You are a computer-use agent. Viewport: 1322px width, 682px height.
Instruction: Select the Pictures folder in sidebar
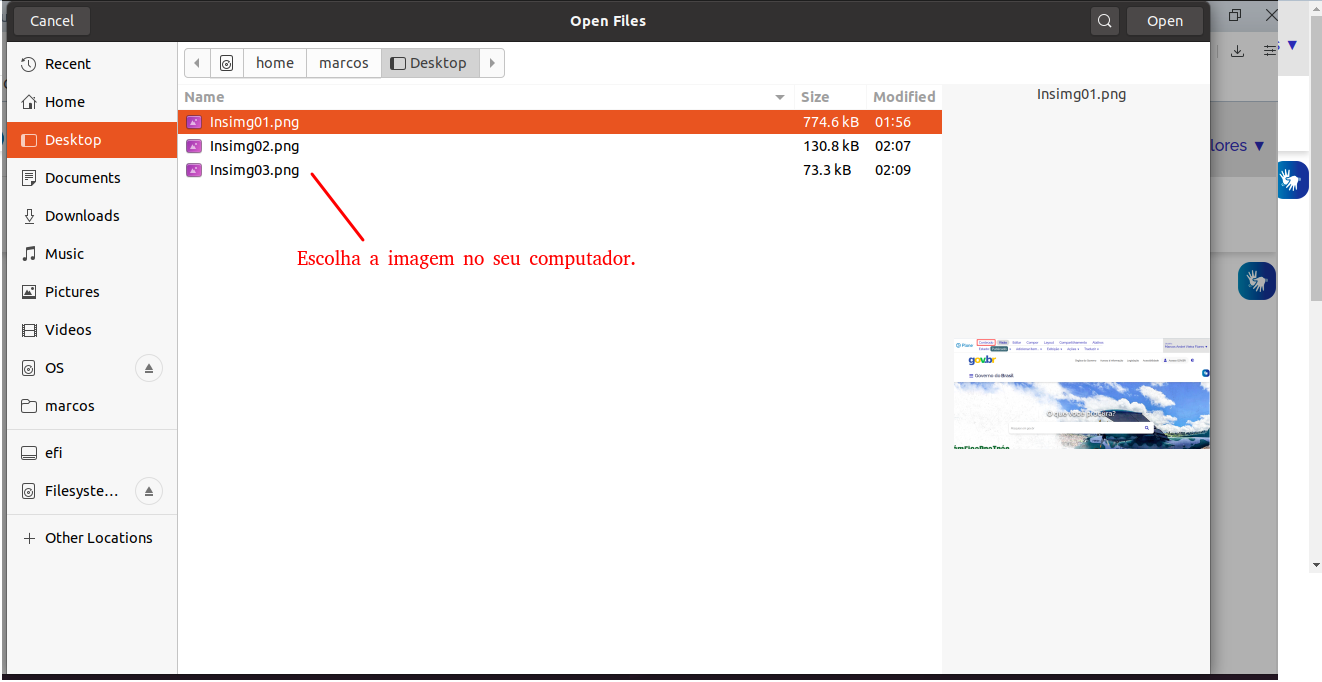coord(72,292)
